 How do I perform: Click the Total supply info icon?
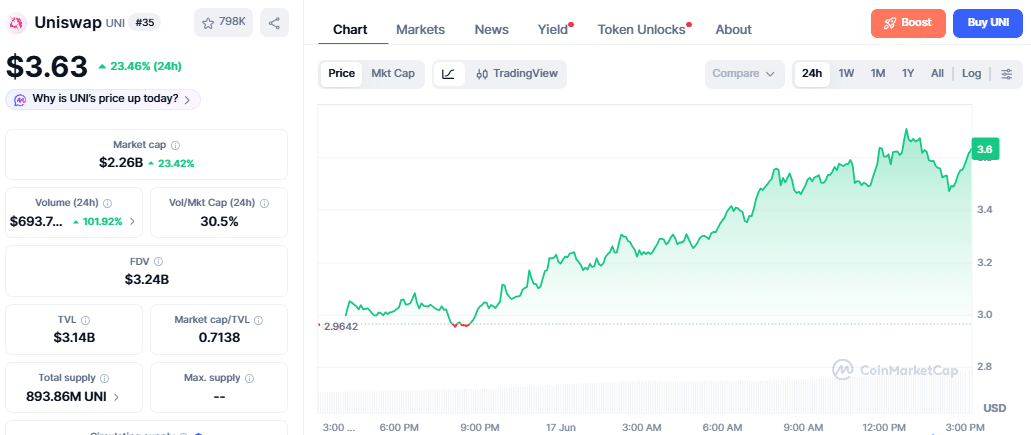tap(105, 378)
